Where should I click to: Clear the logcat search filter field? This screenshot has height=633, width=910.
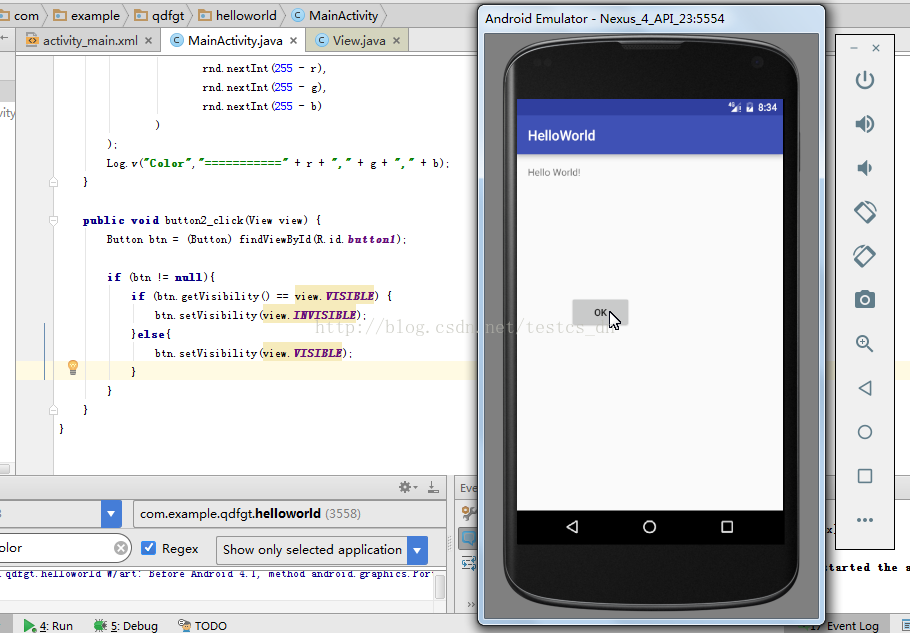tap(121, 548)
